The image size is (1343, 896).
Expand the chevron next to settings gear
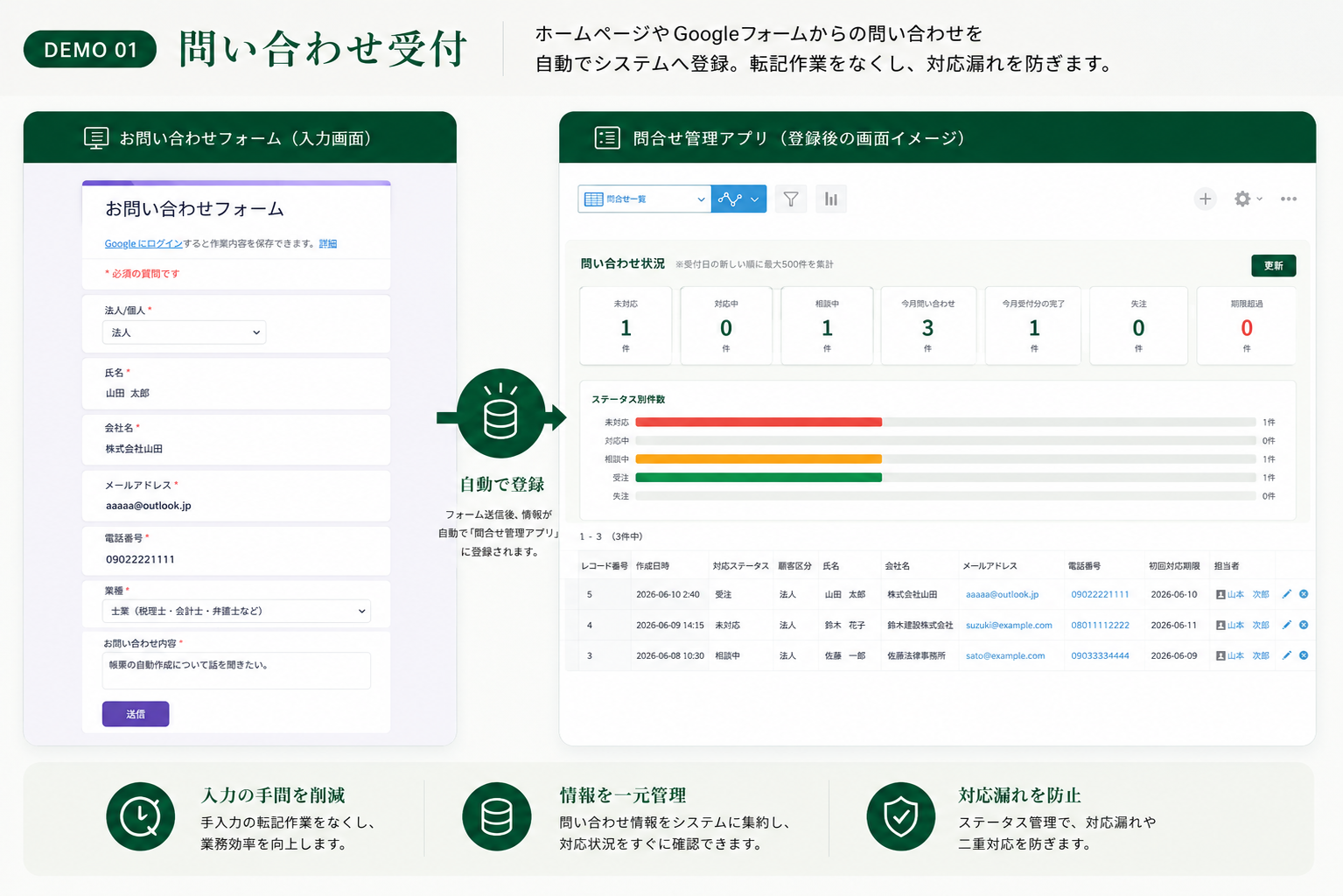tap(1260, 199)
